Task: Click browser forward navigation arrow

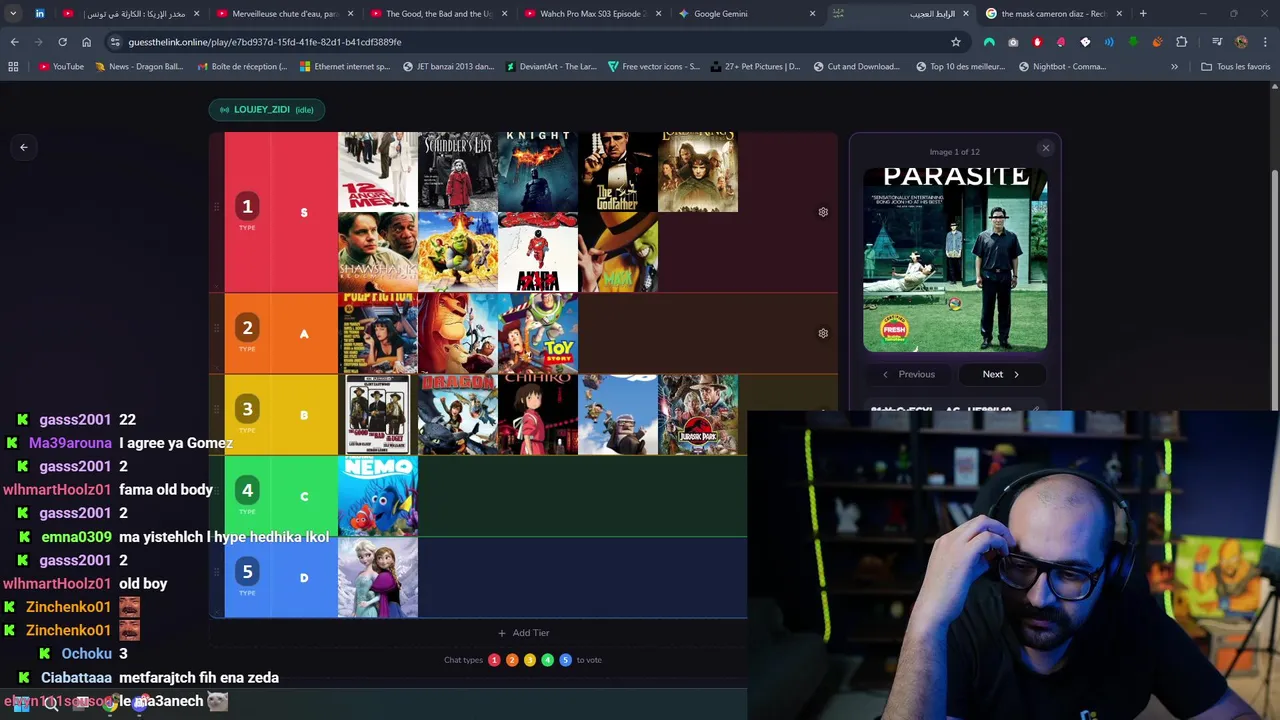Action: point(38,42)
